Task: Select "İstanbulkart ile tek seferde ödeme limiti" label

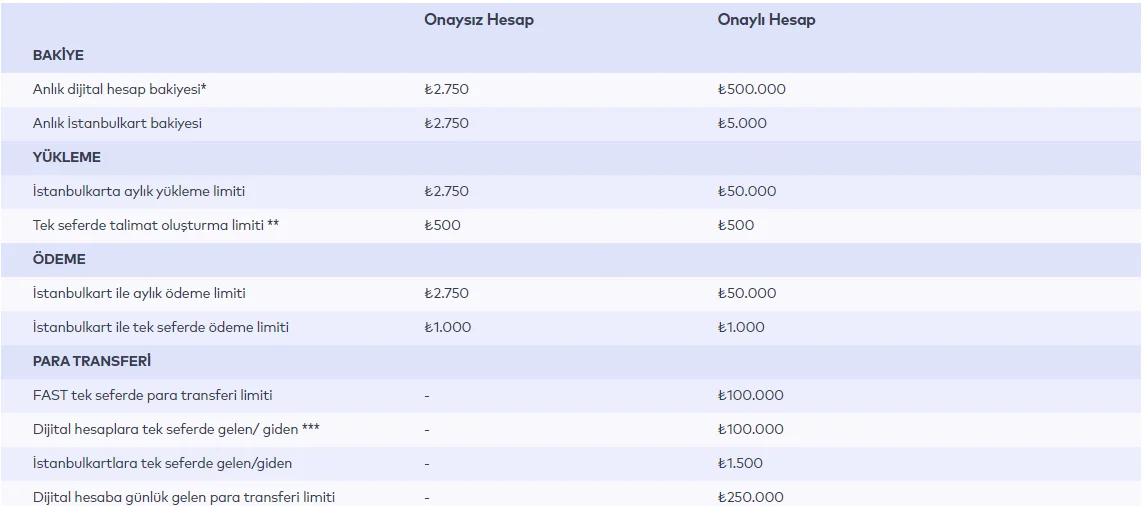Action: click(161, 327)
